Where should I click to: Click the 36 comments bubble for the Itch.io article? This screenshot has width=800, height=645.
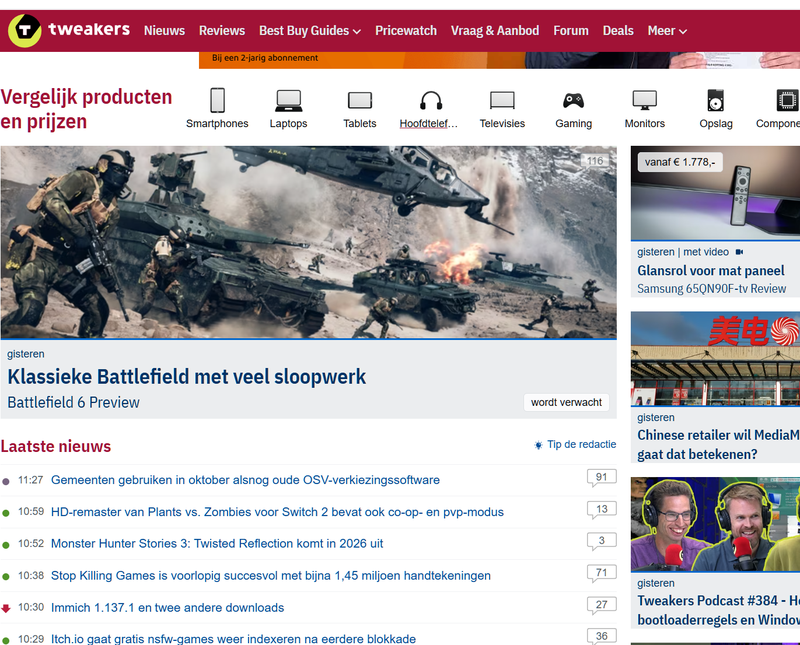[602, 637]
